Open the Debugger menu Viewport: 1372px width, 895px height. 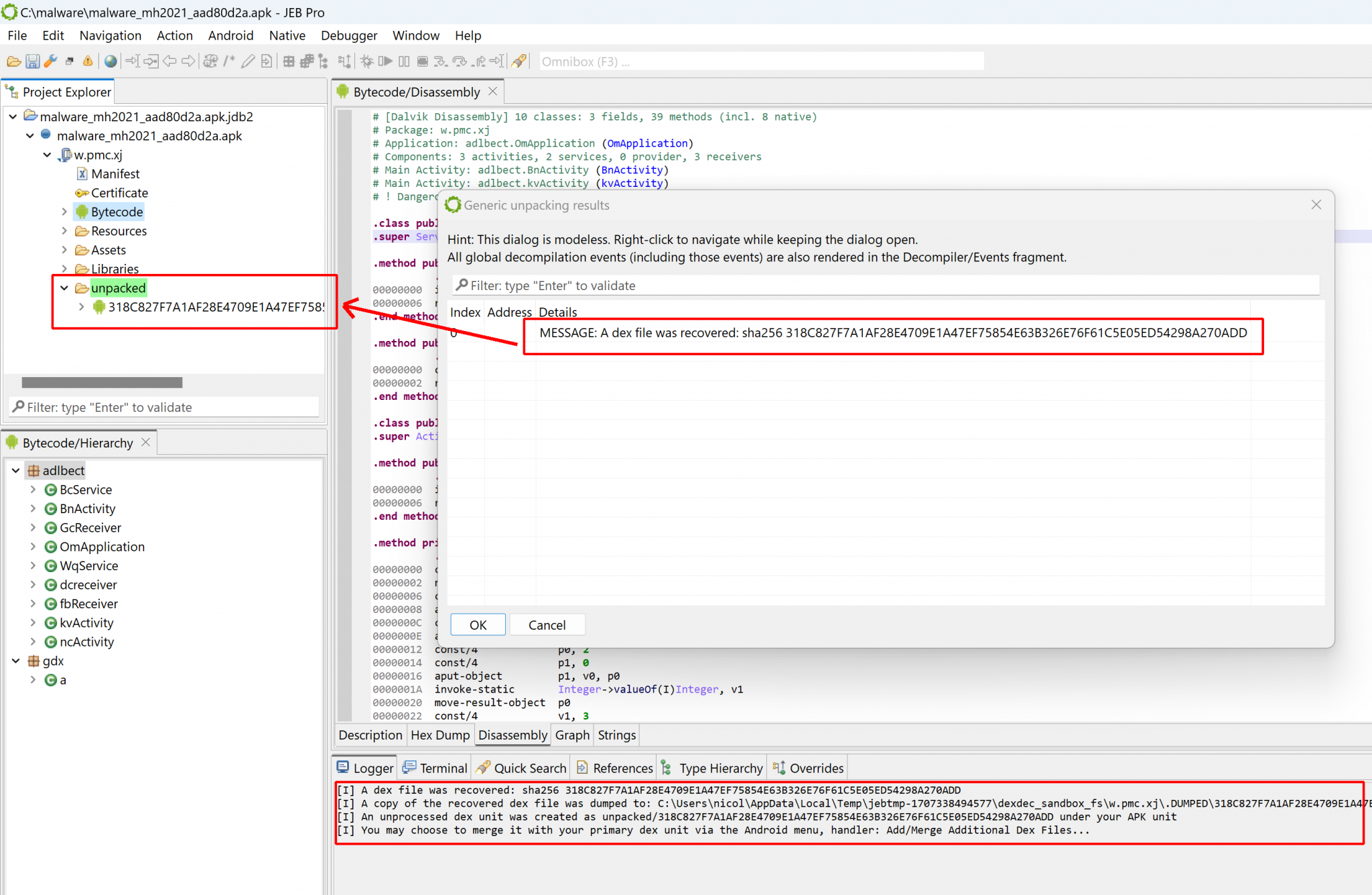(x=348, y=36)
